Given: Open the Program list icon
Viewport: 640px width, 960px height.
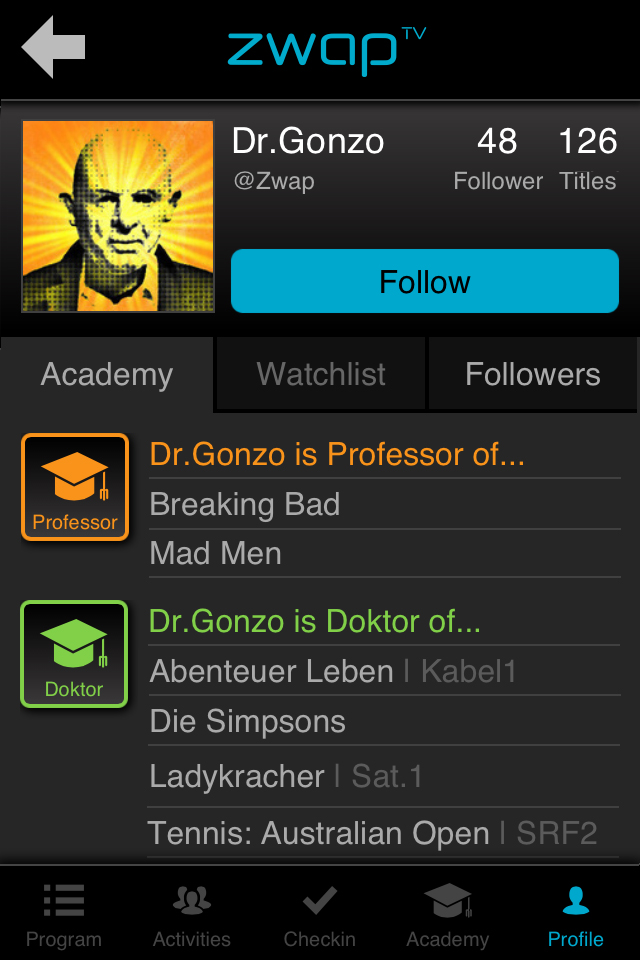Looking at the screenshot, I should [x=64, y=901].
